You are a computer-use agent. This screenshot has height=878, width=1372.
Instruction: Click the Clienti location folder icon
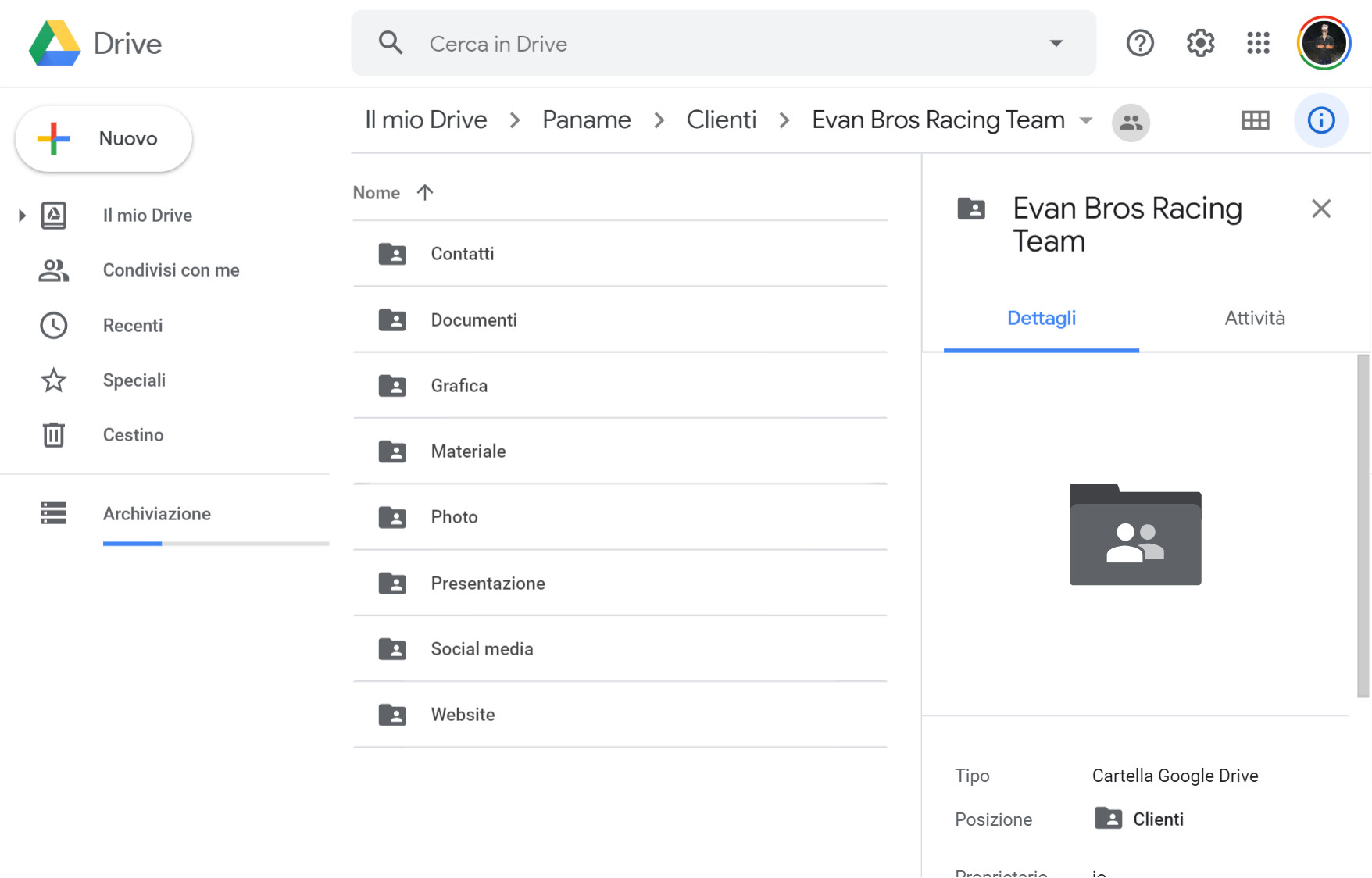(x=1108, y=819)
